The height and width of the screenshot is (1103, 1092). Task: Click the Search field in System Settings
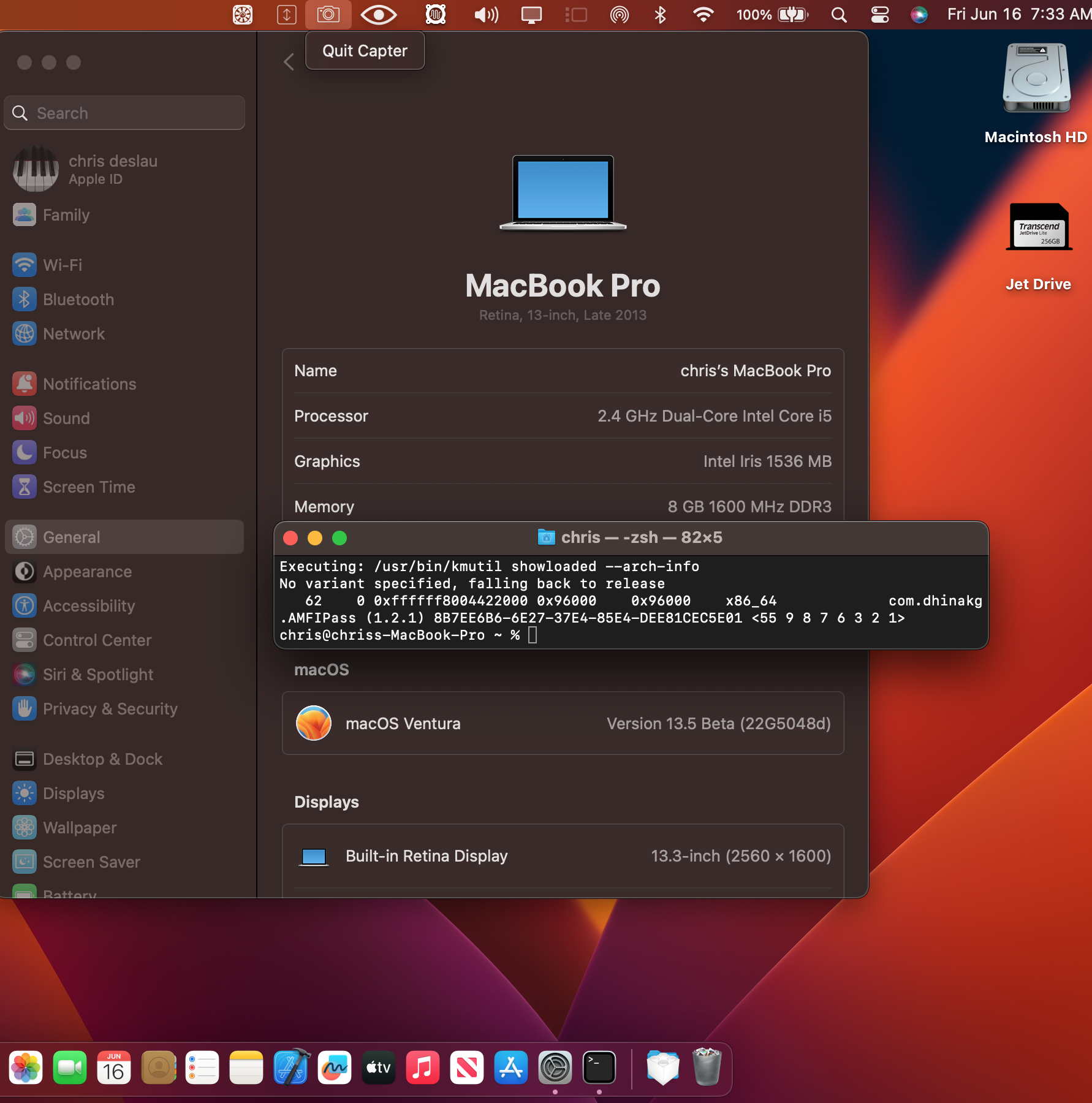click(x=124, y=113)
